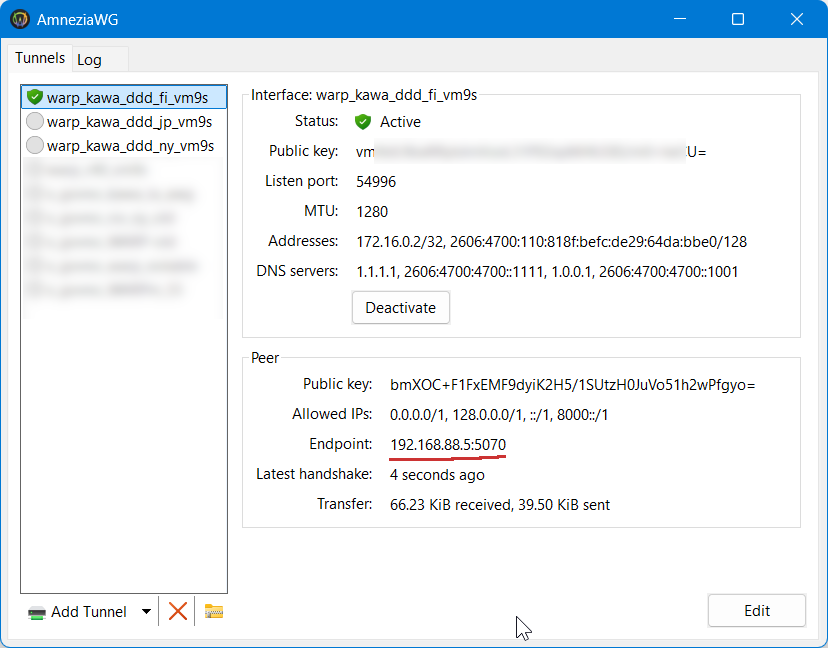Click the green shield beside Active status
828x648 pixels.
[x=363, y=122]
